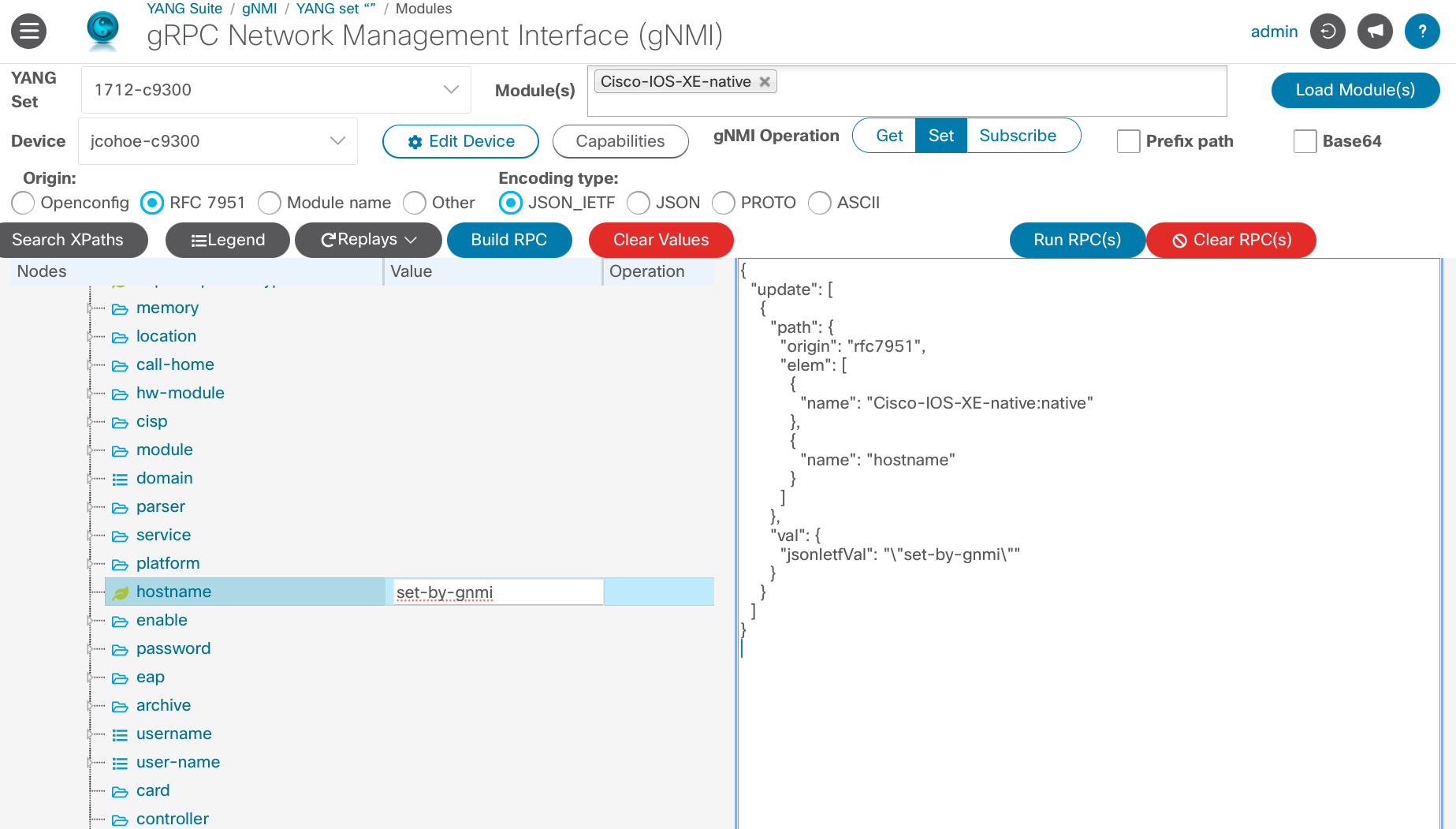The width and height of the screenshot is (1456, 829).
Task: Open YANG Suite breadcrumb link
Action: click(184, 9)
